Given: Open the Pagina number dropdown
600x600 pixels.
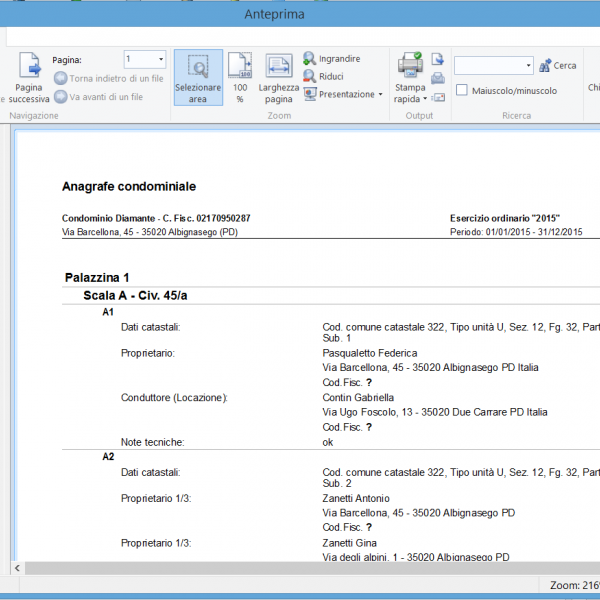Looking at the screenshot, I should (158, 60).
